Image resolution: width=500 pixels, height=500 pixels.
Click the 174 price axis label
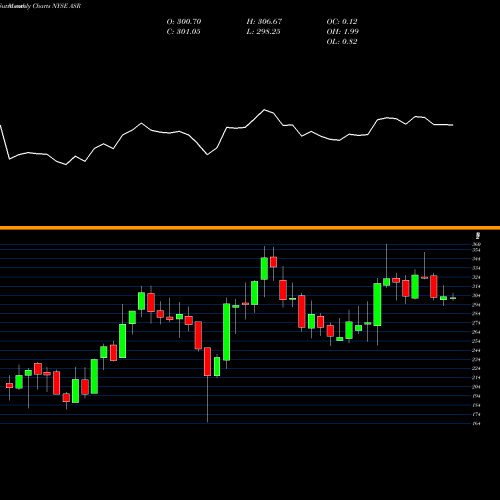pyautogui.click(x=476, y=414)
